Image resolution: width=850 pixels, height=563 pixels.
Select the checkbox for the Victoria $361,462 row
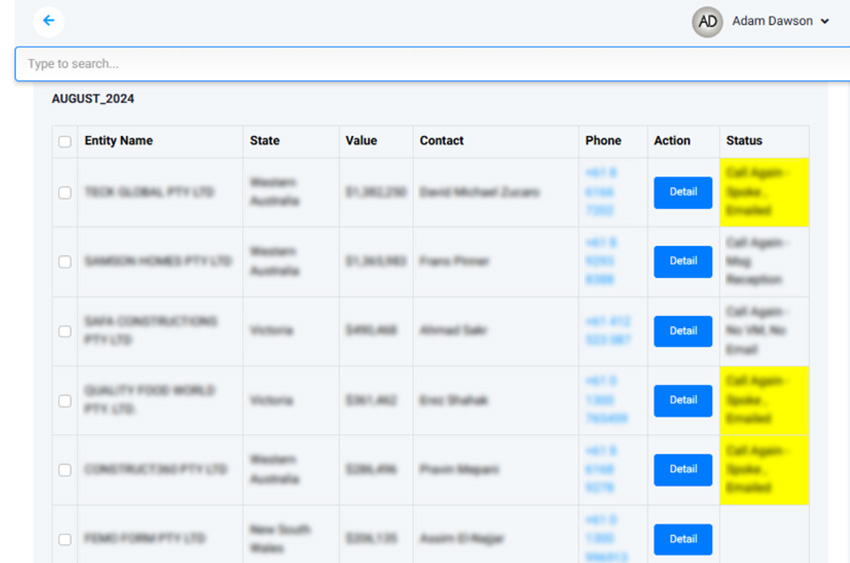point(65,401)
